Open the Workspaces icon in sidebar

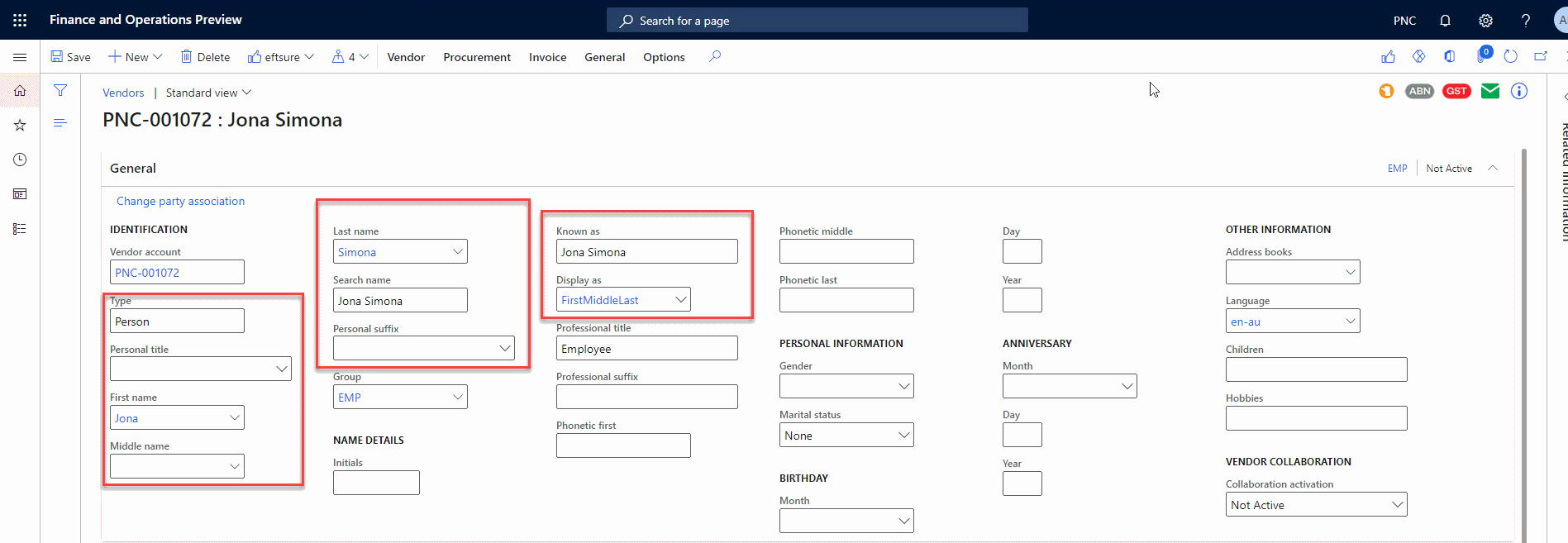point(20,194)
